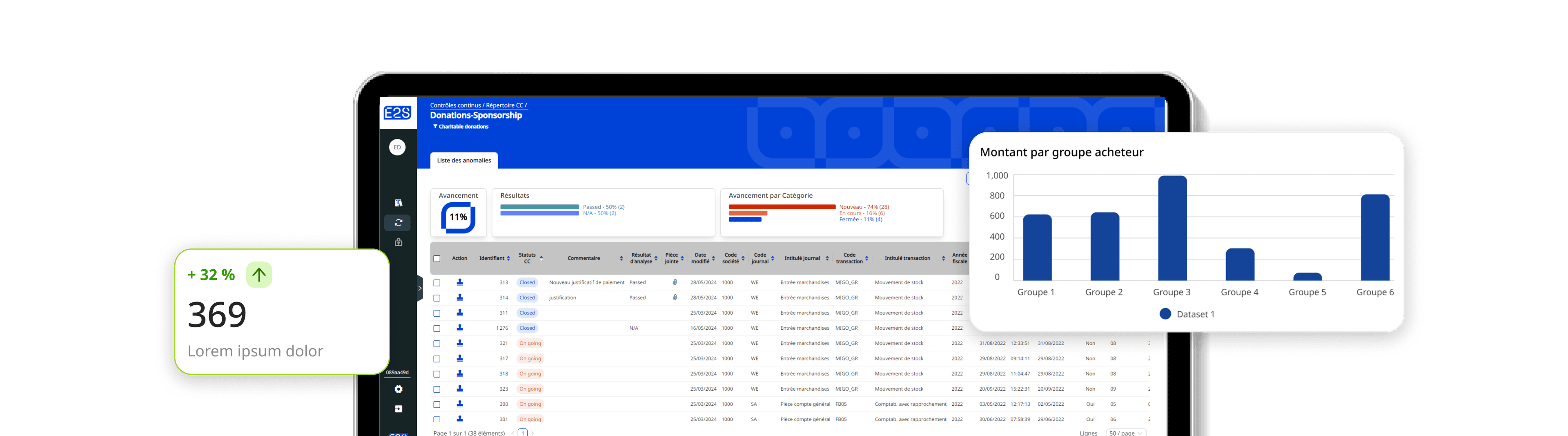Click the 'N/A - 50% (2)' results legend text
Image resolution: width=1568 pixels, height=436 pixels.
(x=599, y=214)
